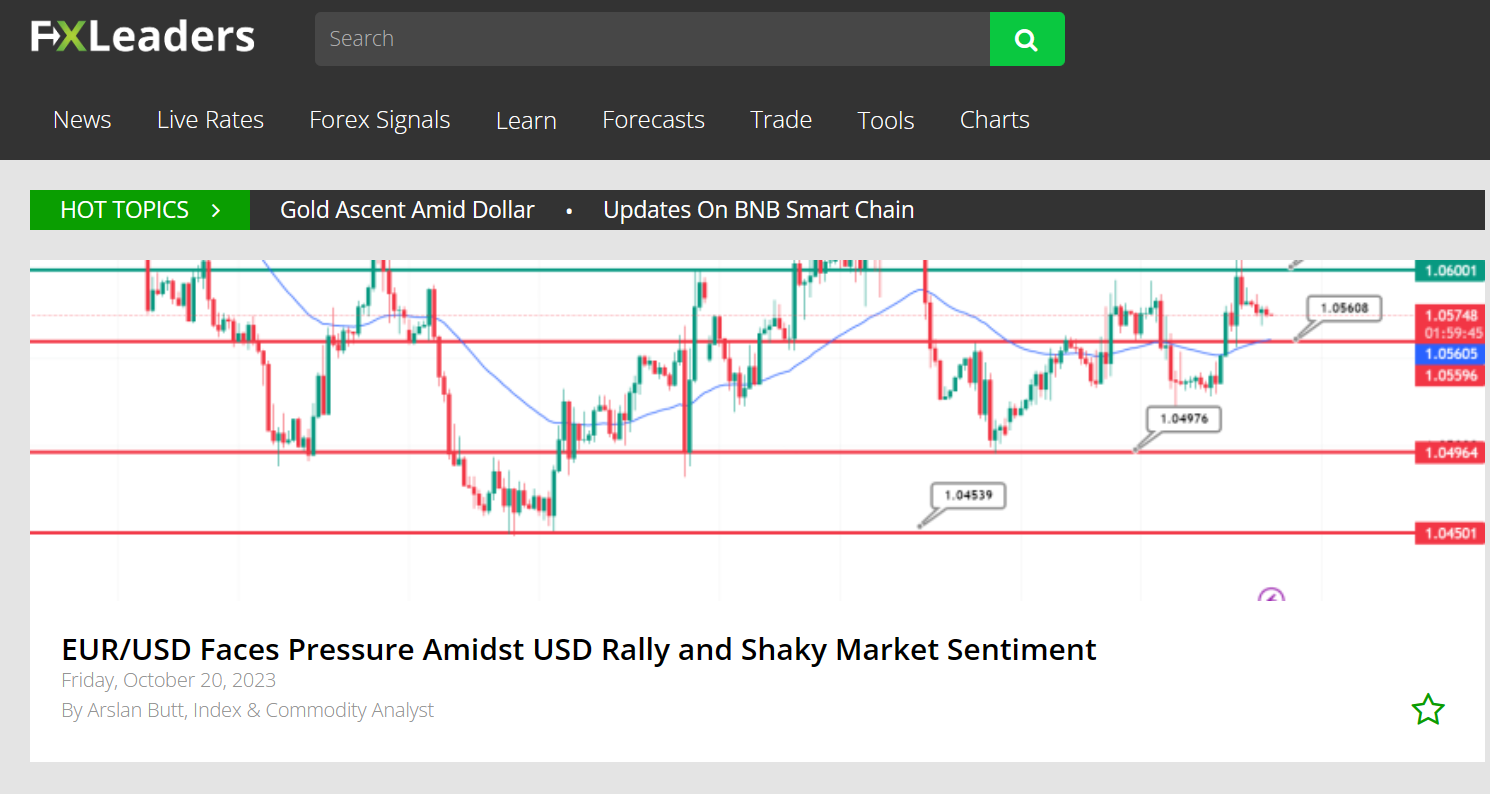Screen dimensions: 1490x794
Task: Select the blue 1.05605 current price label
Action: (x=1448, y=353)
